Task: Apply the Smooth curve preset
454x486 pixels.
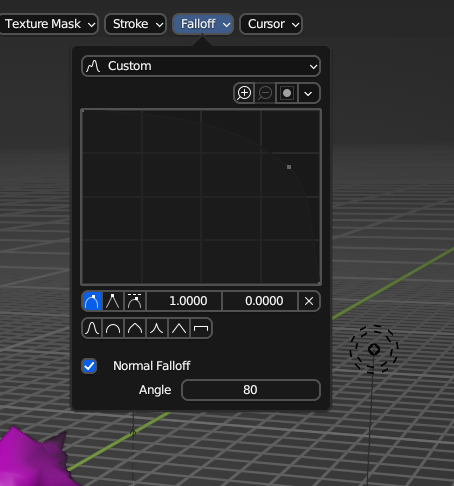Action: (x=92, y=329)
